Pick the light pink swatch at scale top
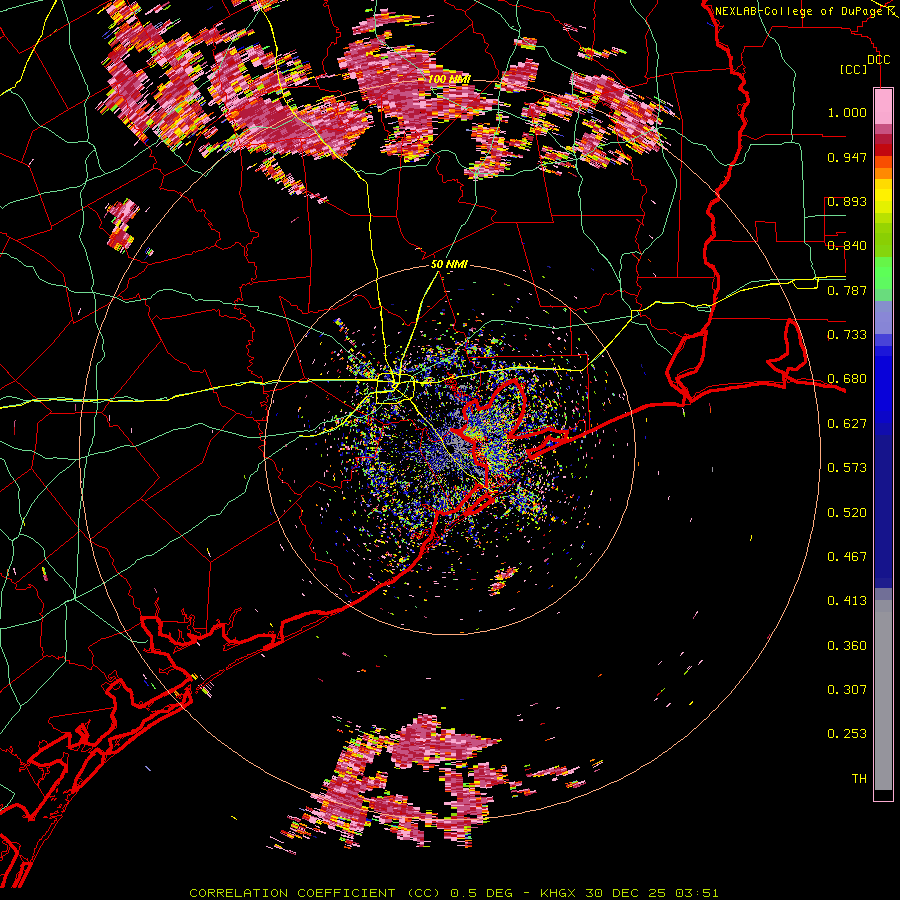 [x=883, y=106]
